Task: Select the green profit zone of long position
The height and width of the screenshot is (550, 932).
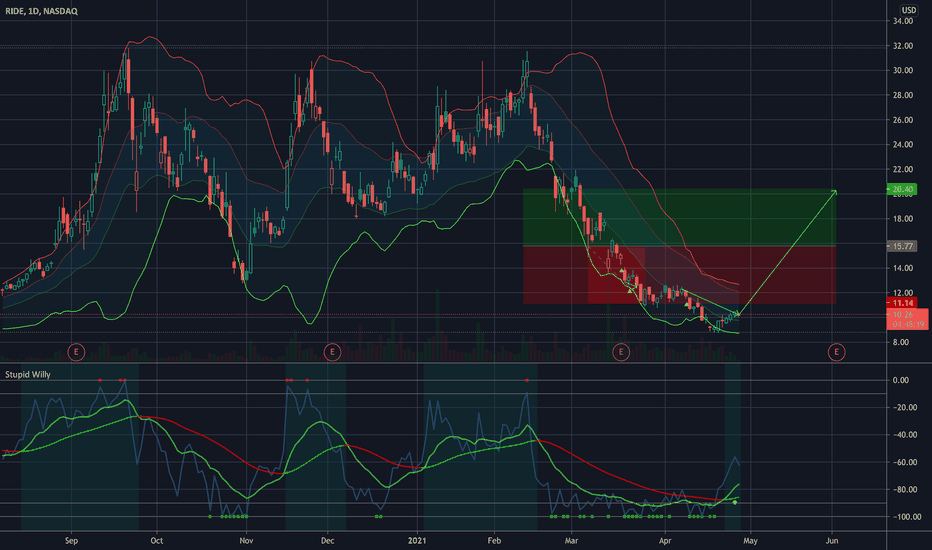Action: (x=679, y=217)
